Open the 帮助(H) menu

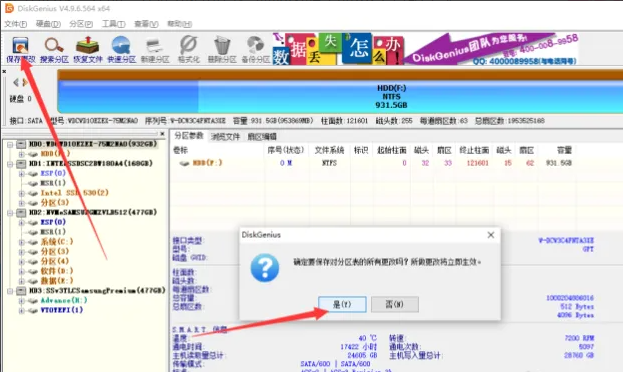coord(180,24)
